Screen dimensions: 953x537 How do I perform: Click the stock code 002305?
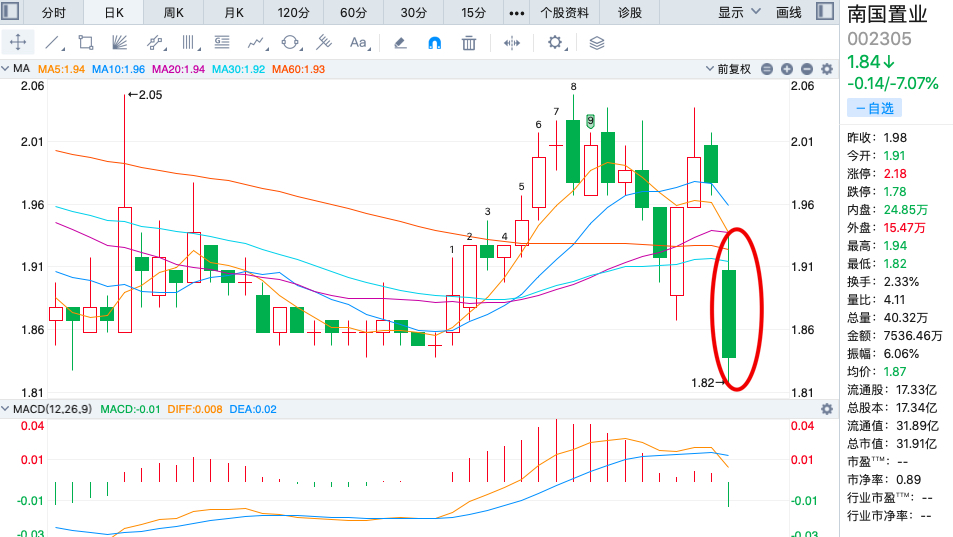tap(879, 39)
